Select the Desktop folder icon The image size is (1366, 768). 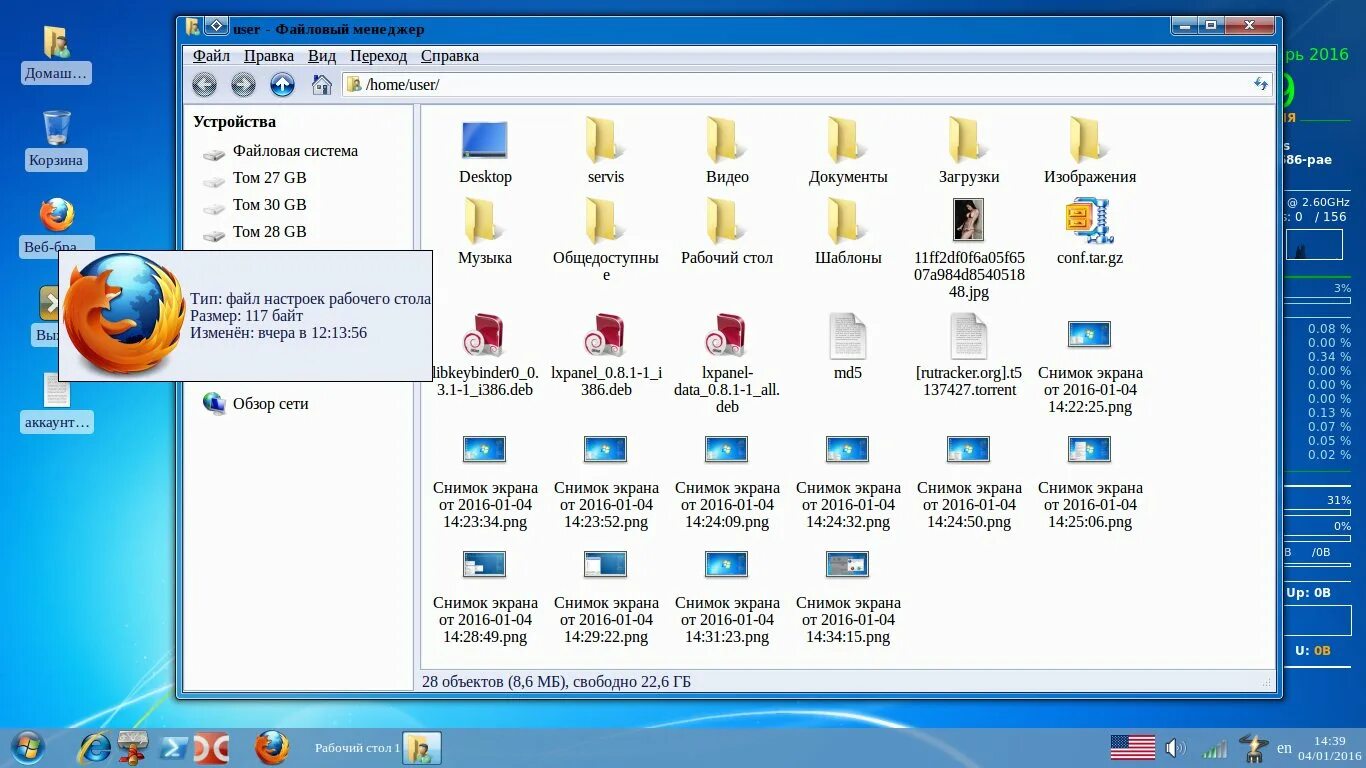485,152
